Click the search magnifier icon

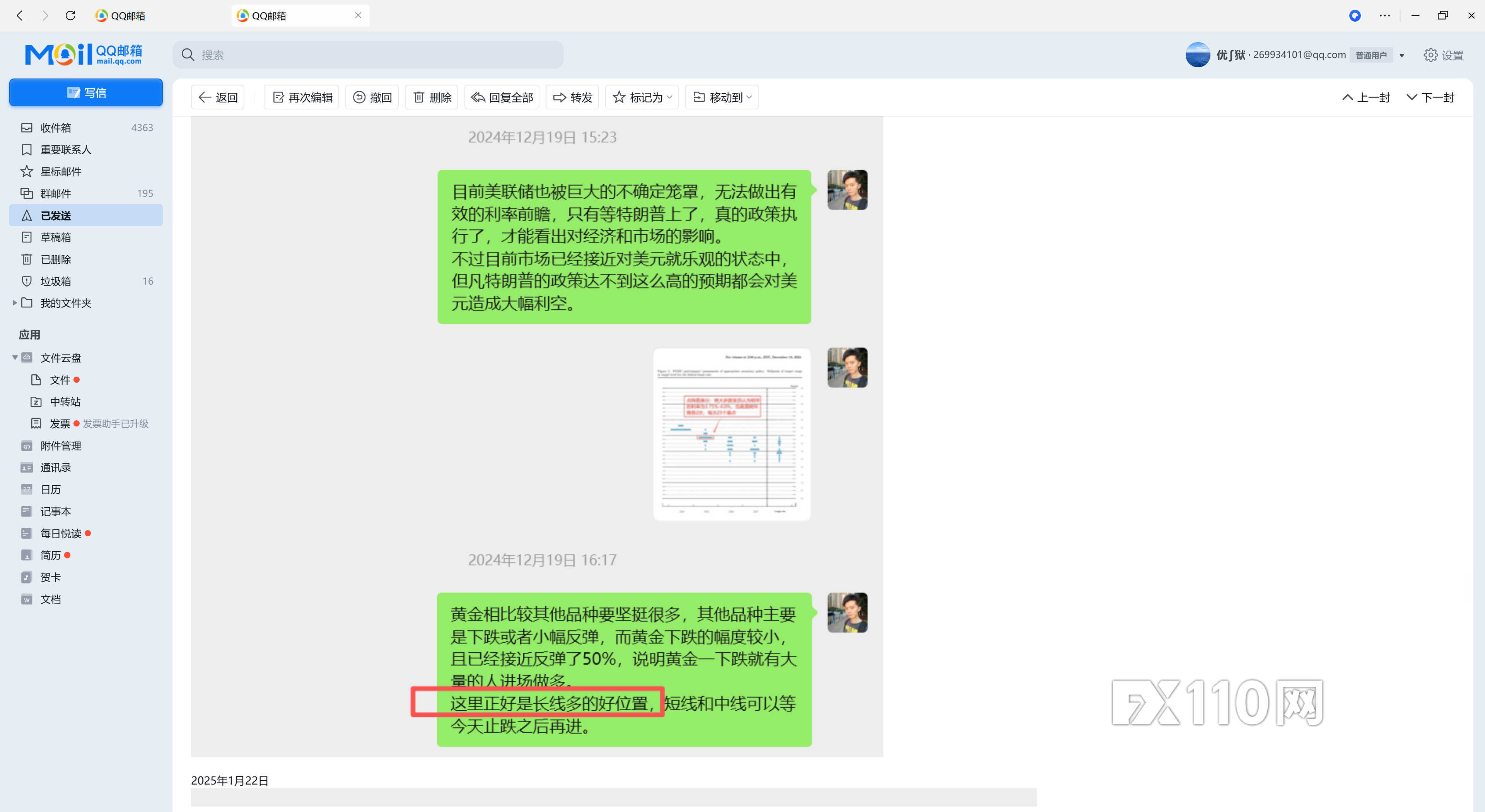(x=188, y=55)
